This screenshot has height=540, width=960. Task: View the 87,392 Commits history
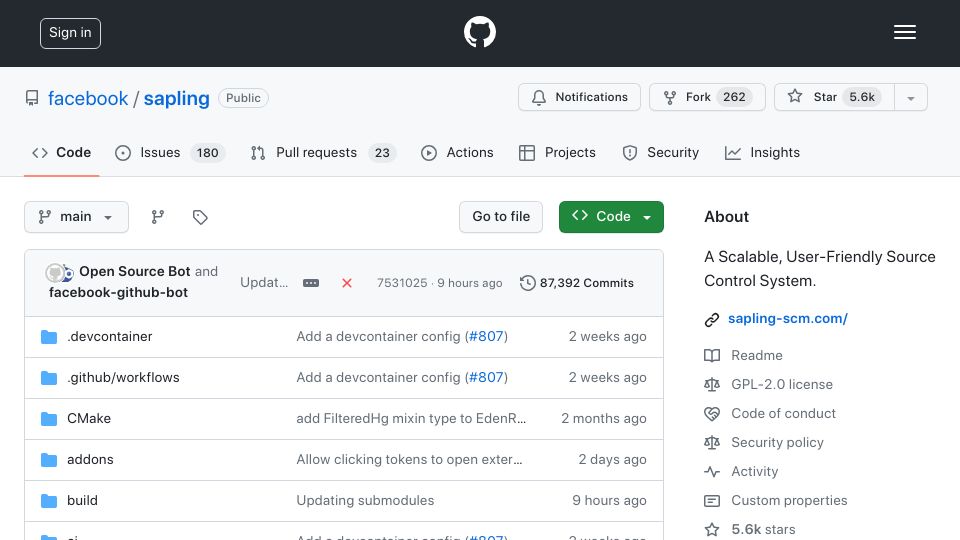(x=577, y=283)
